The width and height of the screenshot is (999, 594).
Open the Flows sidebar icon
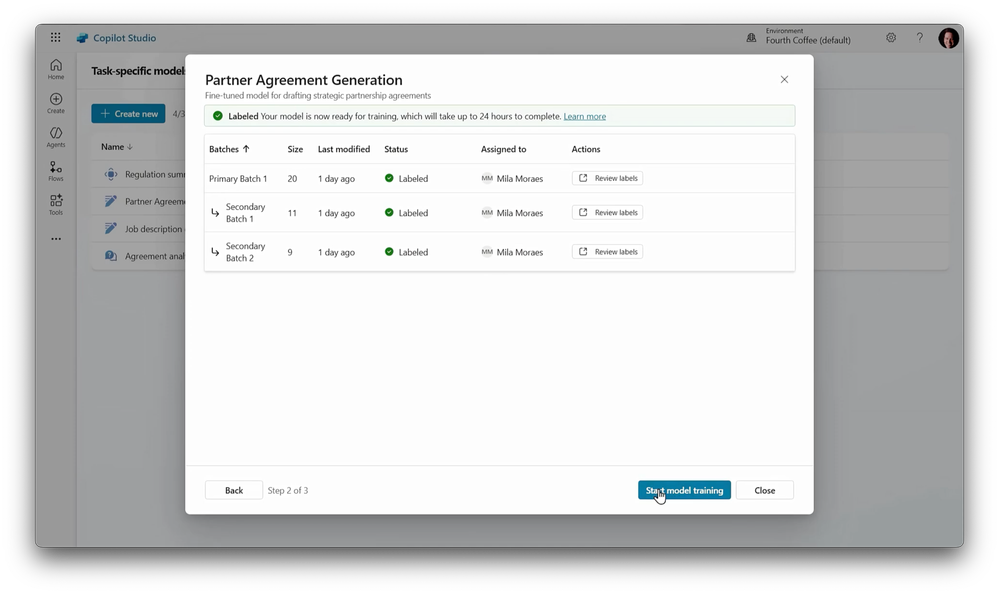tap(56, 171)
